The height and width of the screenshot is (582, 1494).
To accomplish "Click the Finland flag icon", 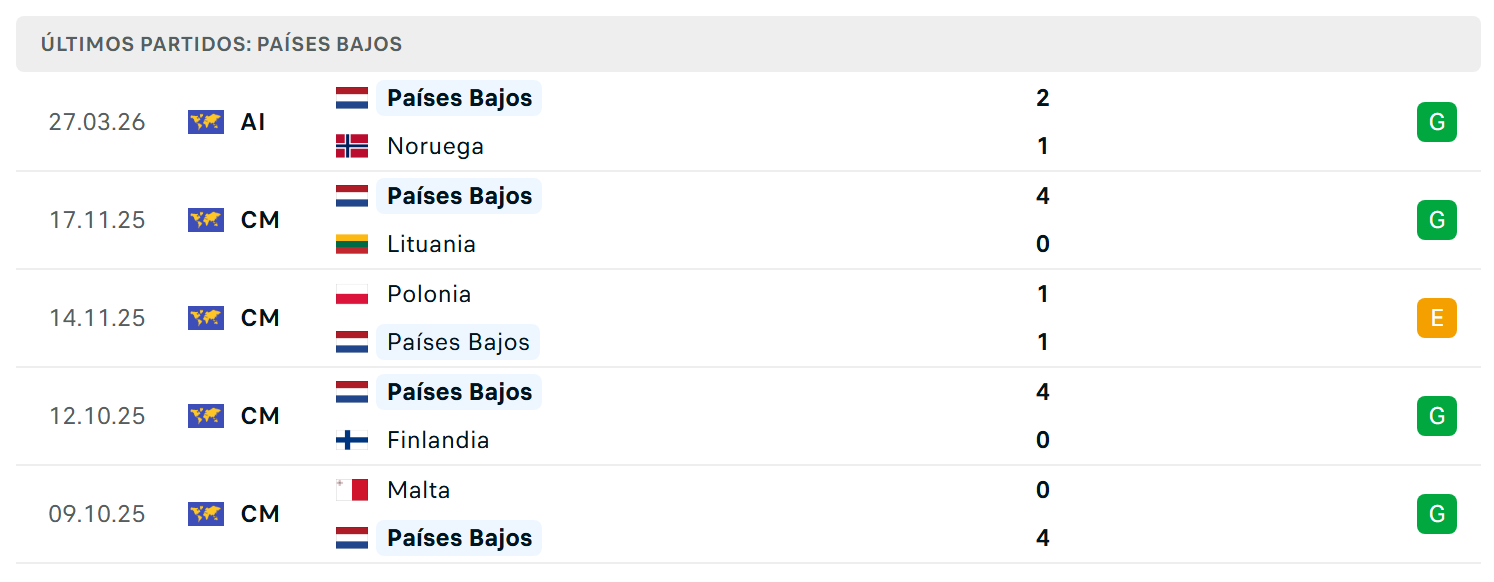I will pos(352,440).
